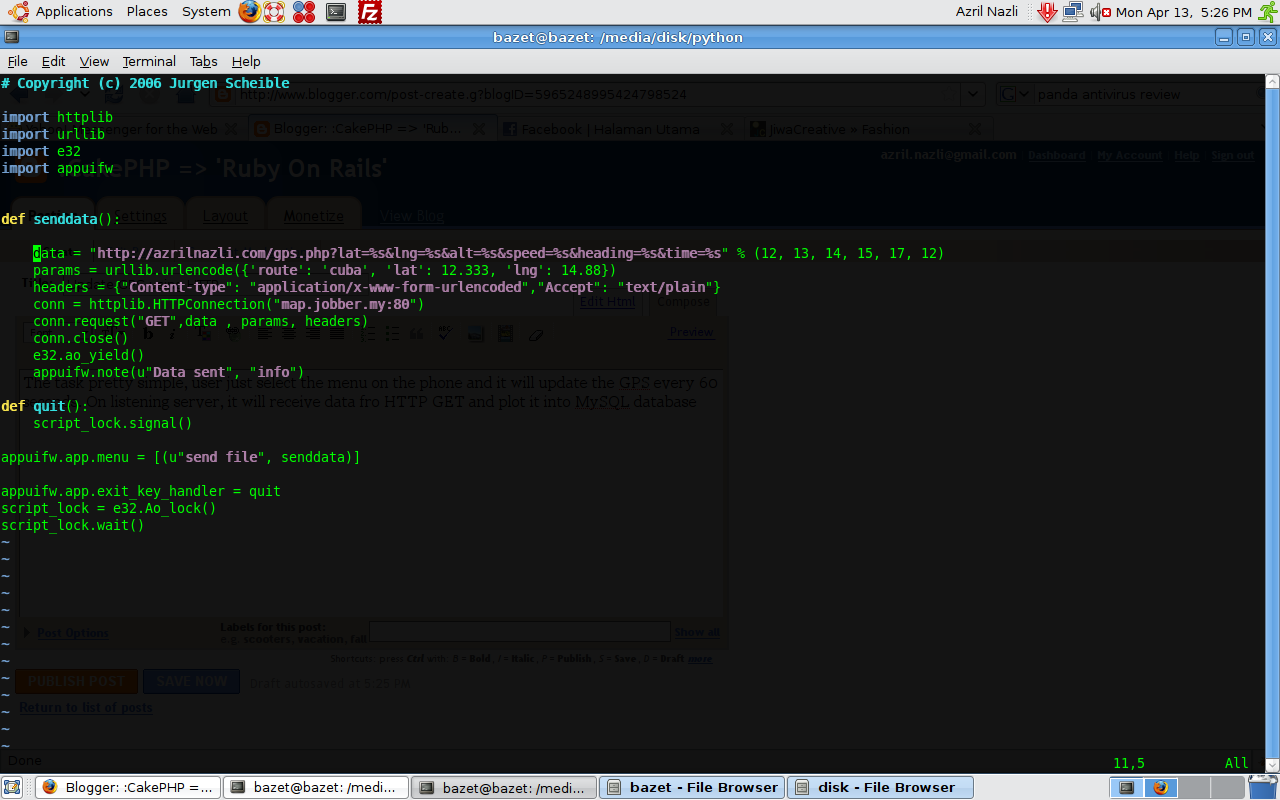Open the Azril Nazli user switcher
The image size is (1280, 800).
tap(987, 12)
